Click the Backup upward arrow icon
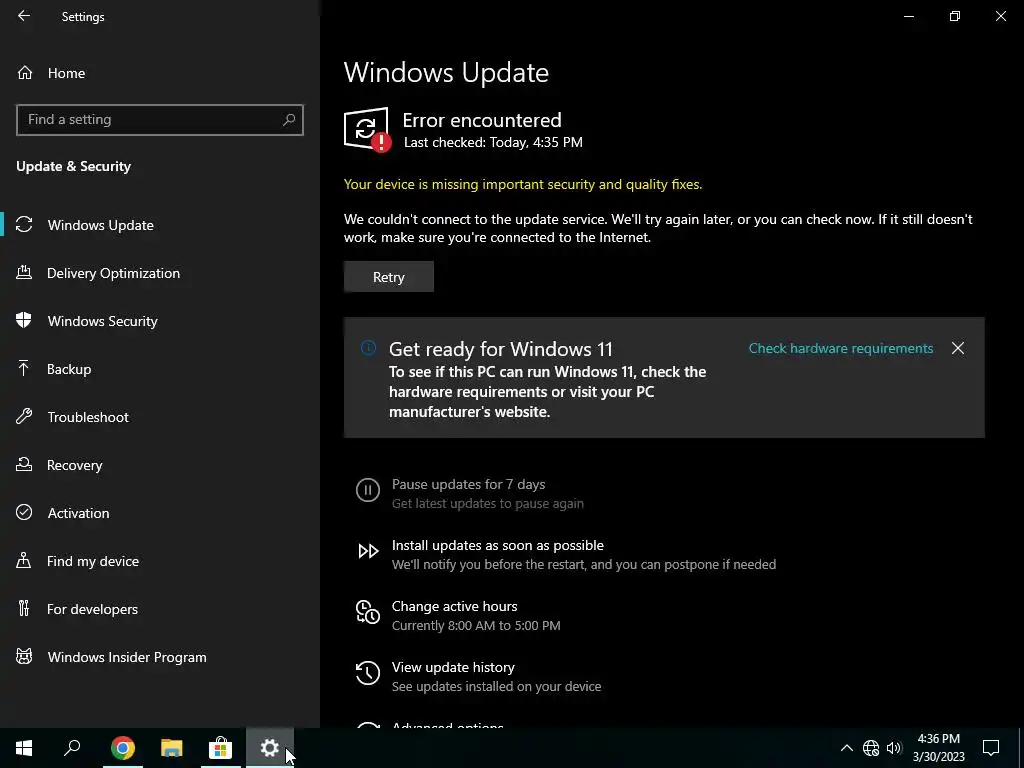Viewport: 1024px width, 768px height. tap(24, 368)
